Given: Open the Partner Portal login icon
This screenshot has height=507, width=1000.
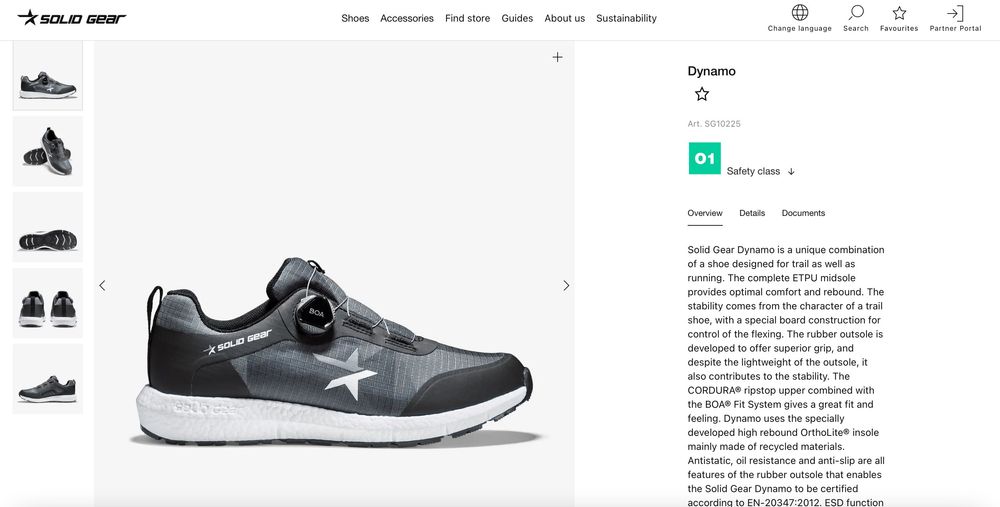Looking at the screenshot, I should [x=955, y=13].
